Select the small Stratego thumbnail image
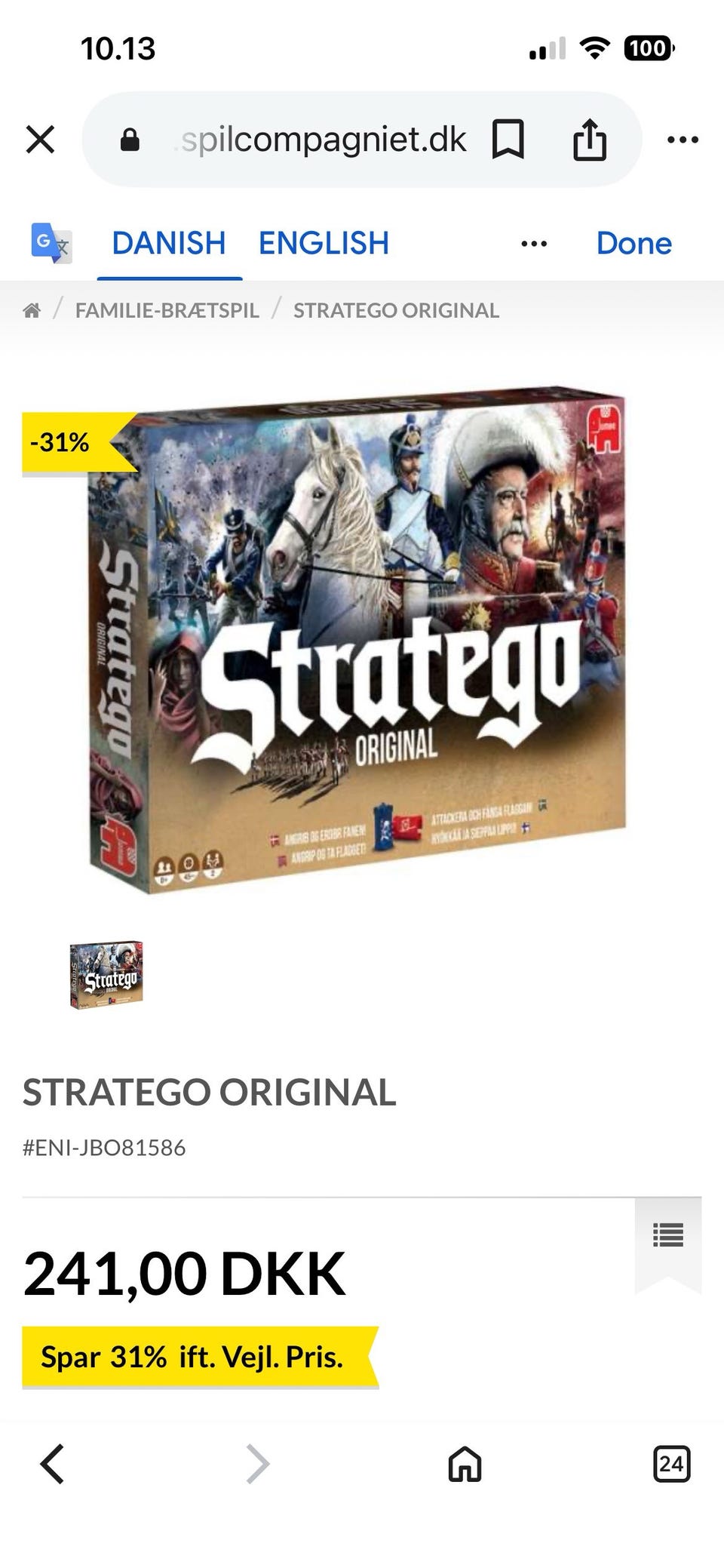 [106, 975]
